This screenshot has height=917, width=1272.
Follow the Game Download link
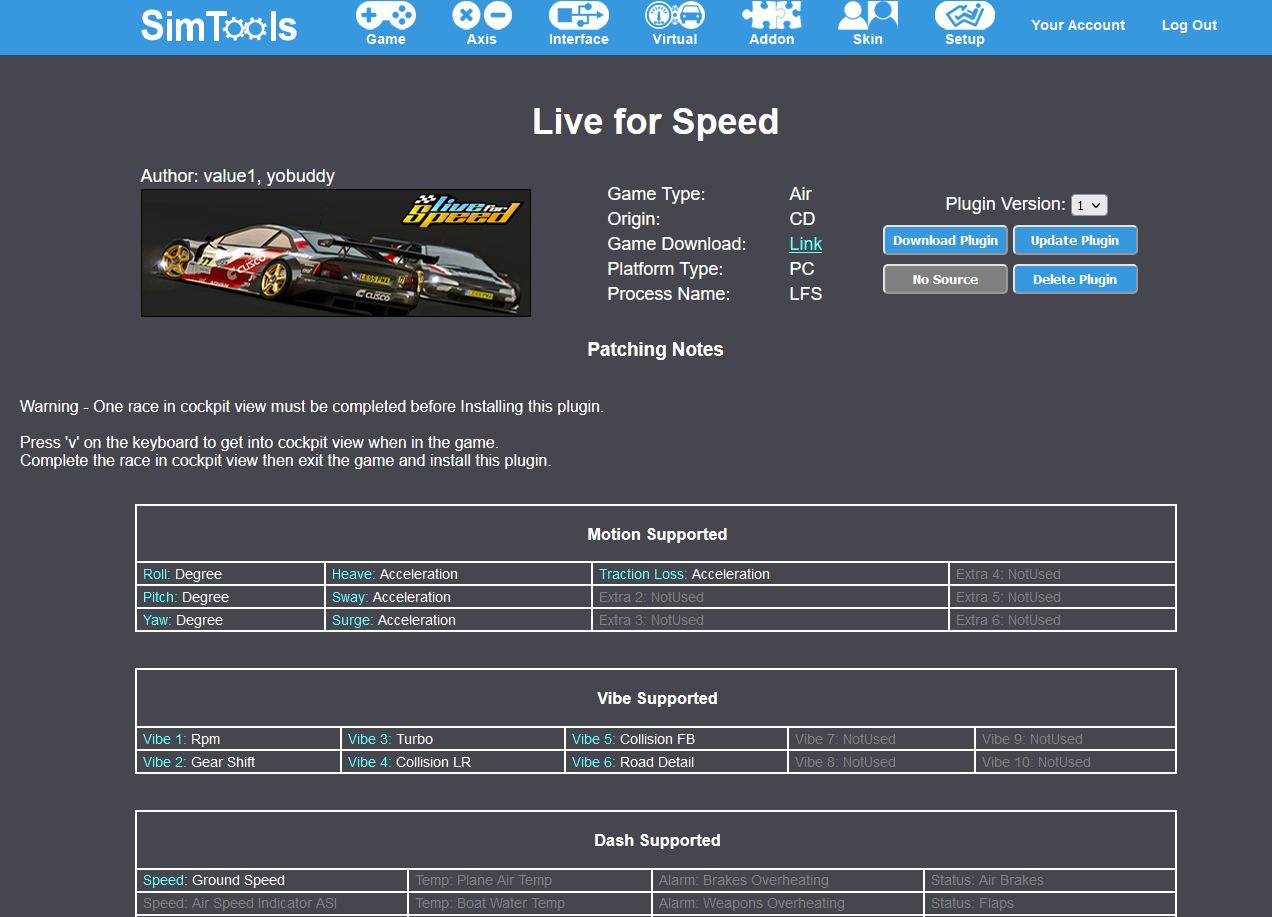[805, 244]
